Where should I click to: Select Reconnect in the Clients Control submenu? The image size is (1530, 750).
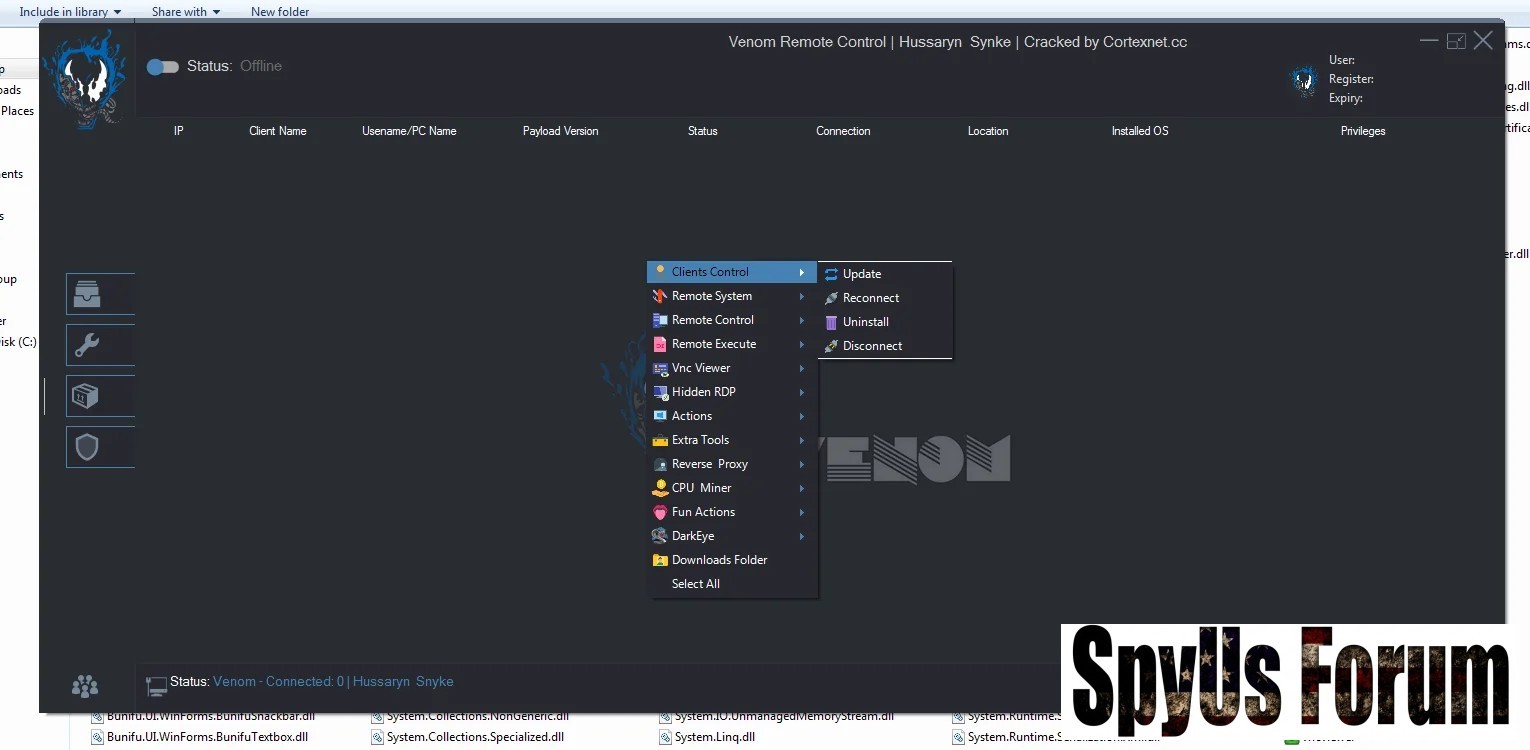point(870,298)
